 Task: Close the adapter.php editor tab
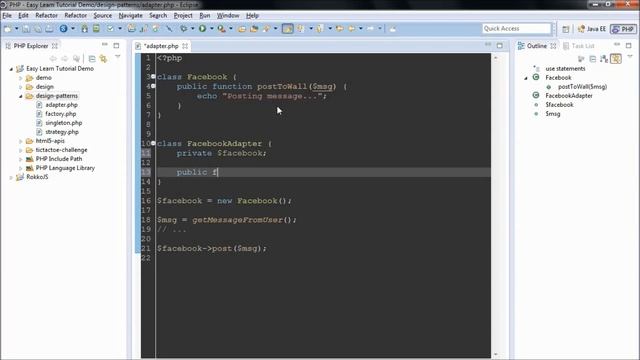tap(185, 46)
